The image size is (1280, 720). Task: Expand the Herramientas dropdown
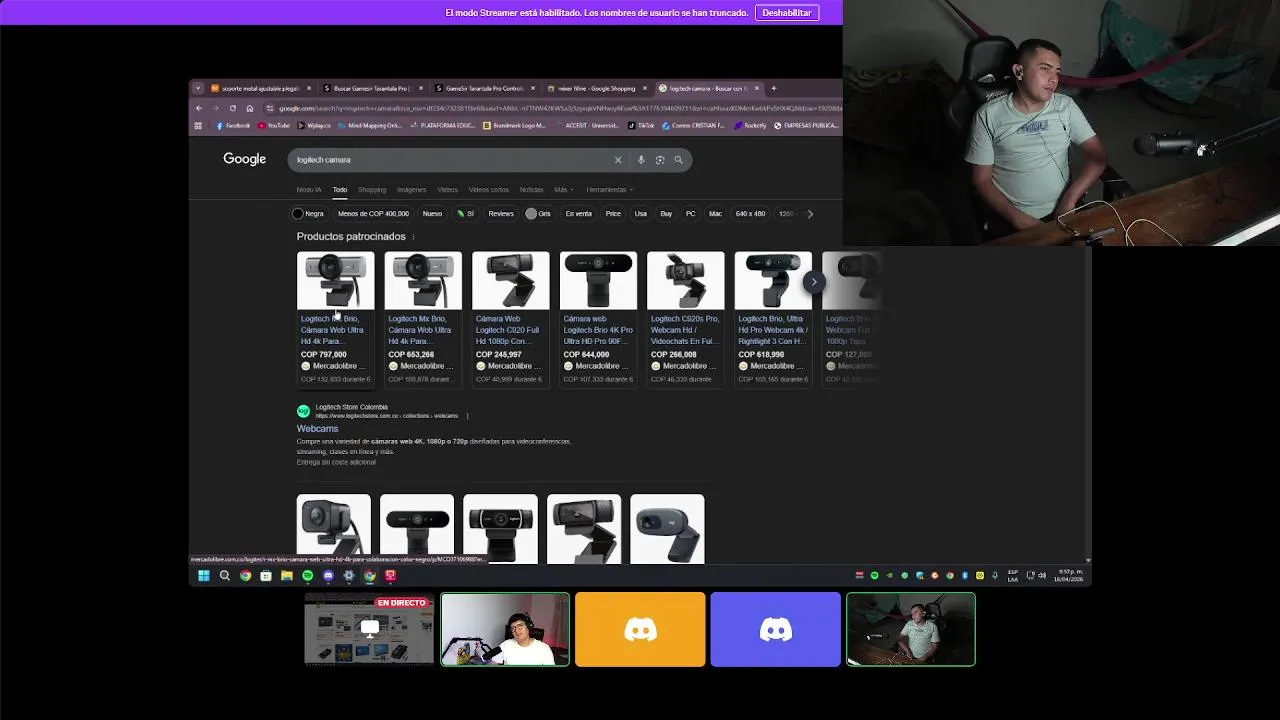tap(609, 190)
